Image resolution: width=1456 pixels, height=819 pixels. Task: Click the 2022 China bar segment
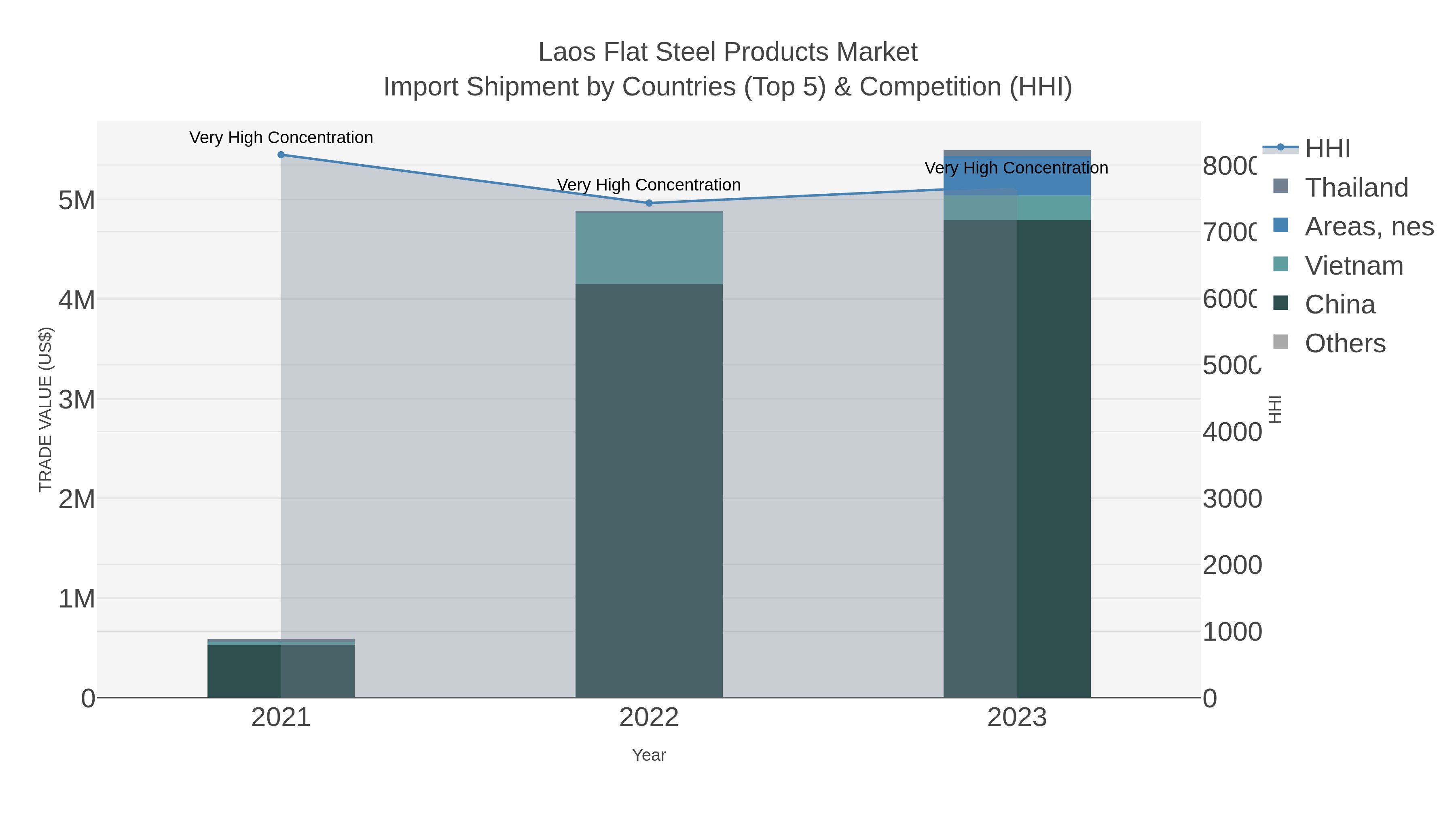click(x=649, y=491)
